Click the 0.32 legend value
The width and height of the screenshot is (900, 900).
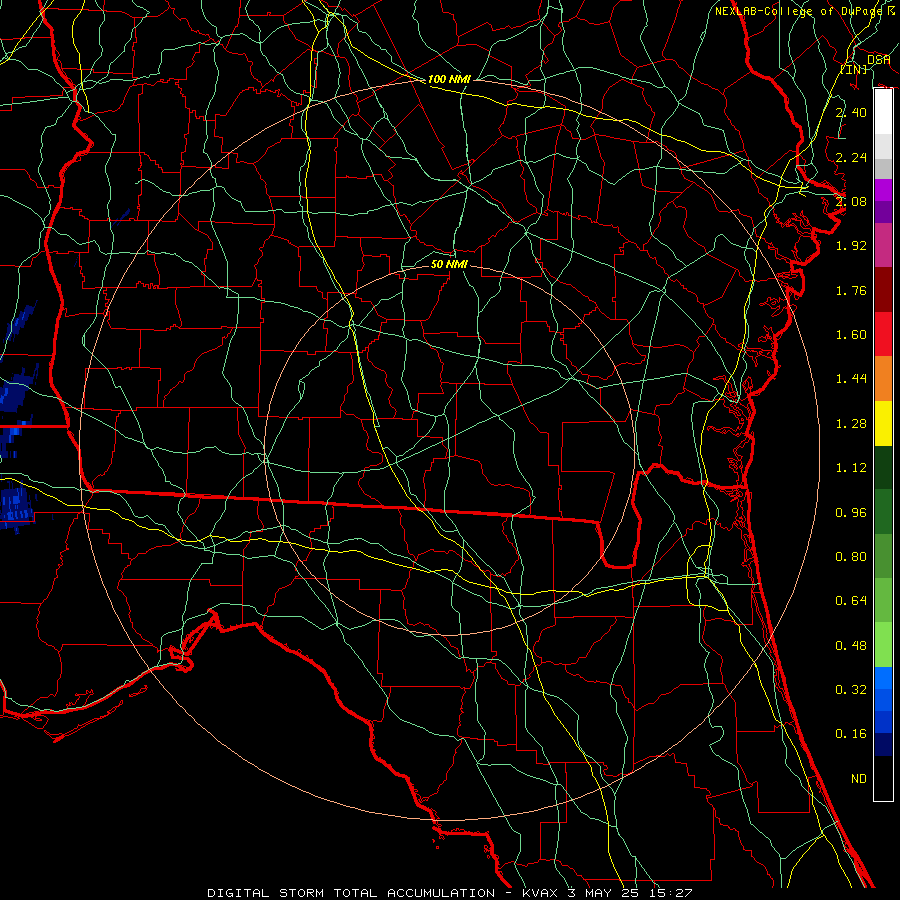851,690
